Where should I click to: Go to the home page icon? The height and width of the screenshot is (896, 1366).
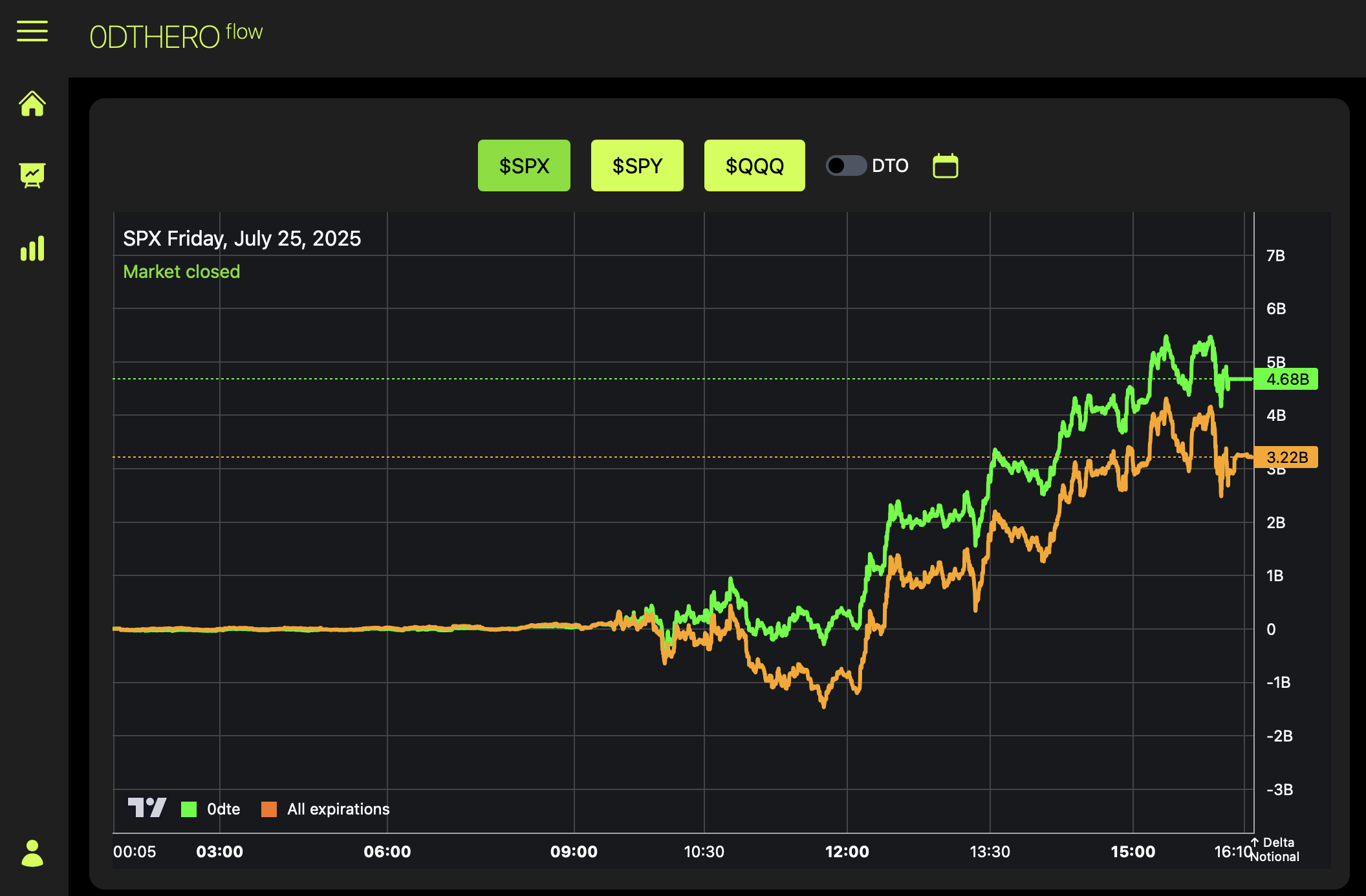point(32,104)
